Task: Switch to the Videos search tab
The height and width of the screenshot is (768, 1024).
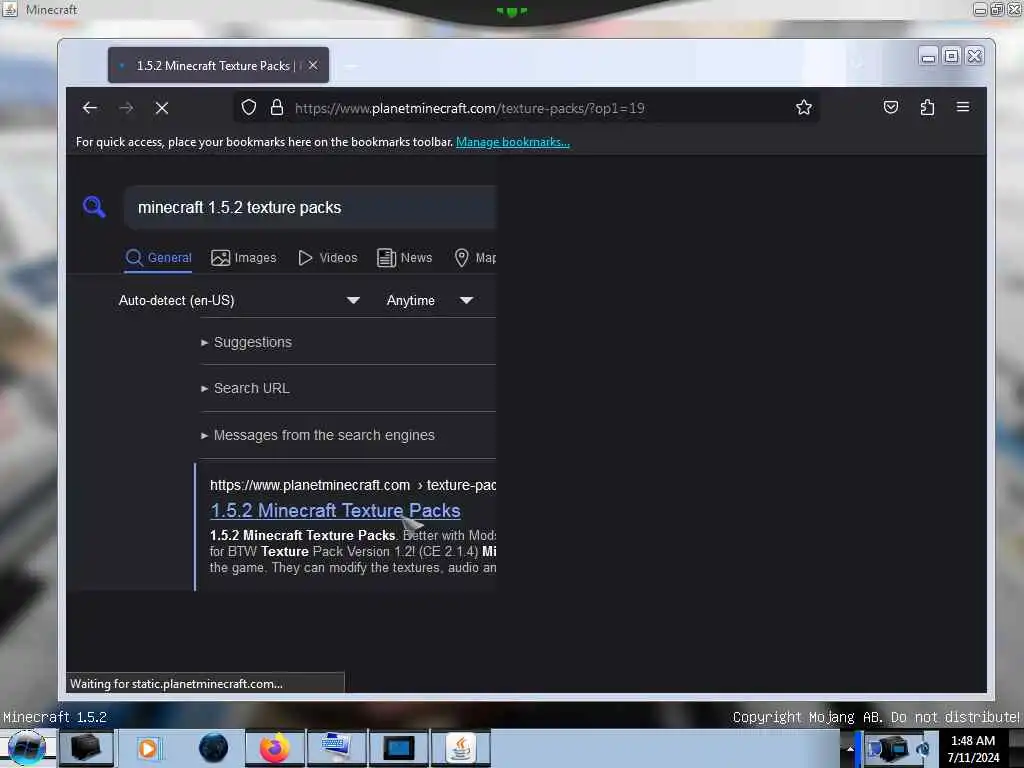Action: click(x=328, y=258)
